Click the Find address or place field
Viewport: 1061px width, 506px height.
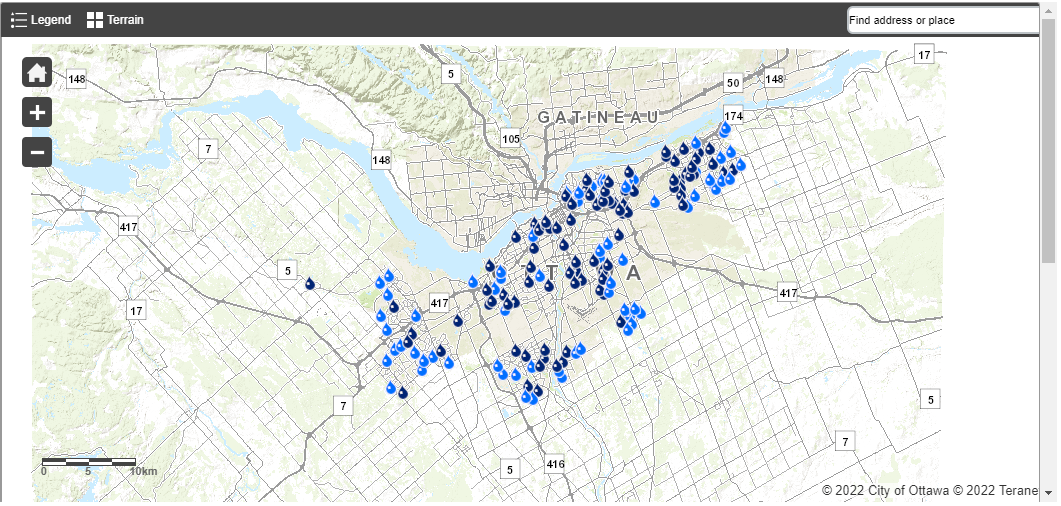[x=942, y=20]
